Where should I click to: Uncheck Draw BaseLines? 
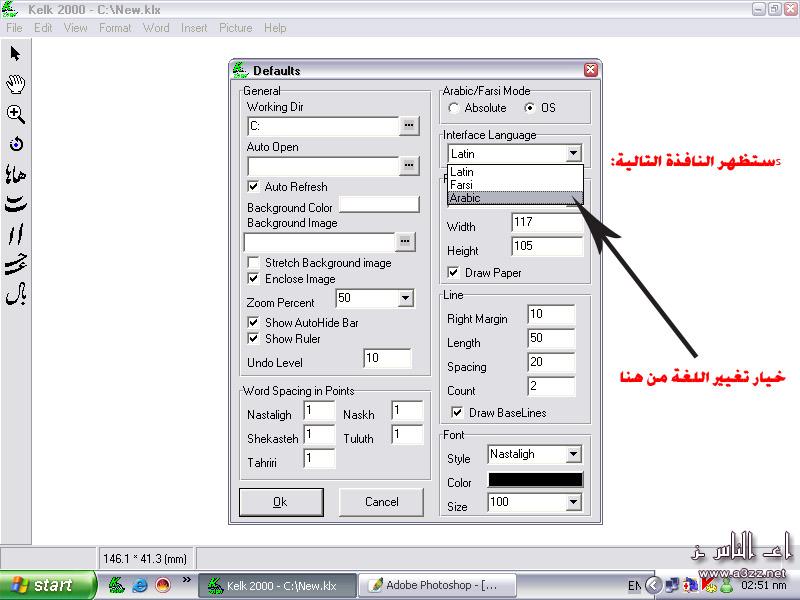(457, 412)
